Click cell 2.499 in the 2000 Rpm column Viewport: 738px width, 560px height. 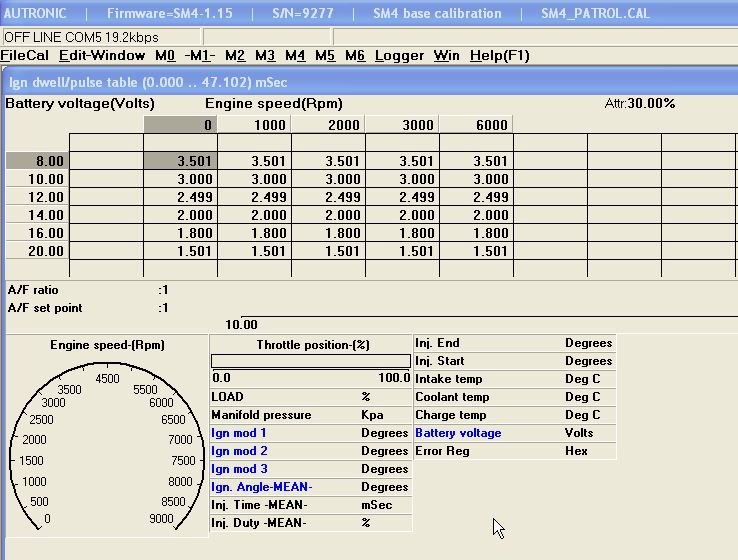(x=329, y=197)
